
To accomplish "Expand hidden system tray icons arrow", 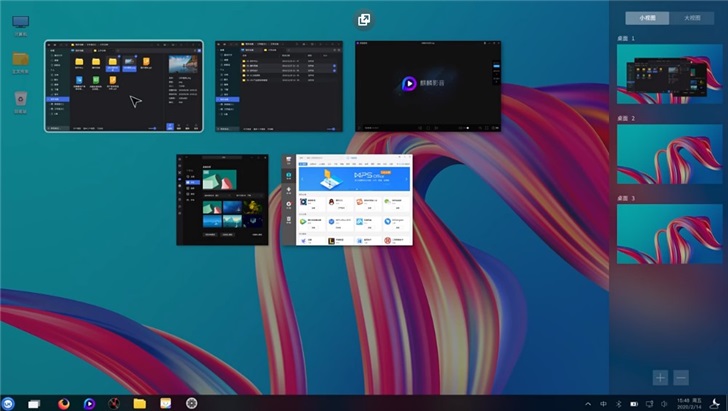I will click(587, 403).
